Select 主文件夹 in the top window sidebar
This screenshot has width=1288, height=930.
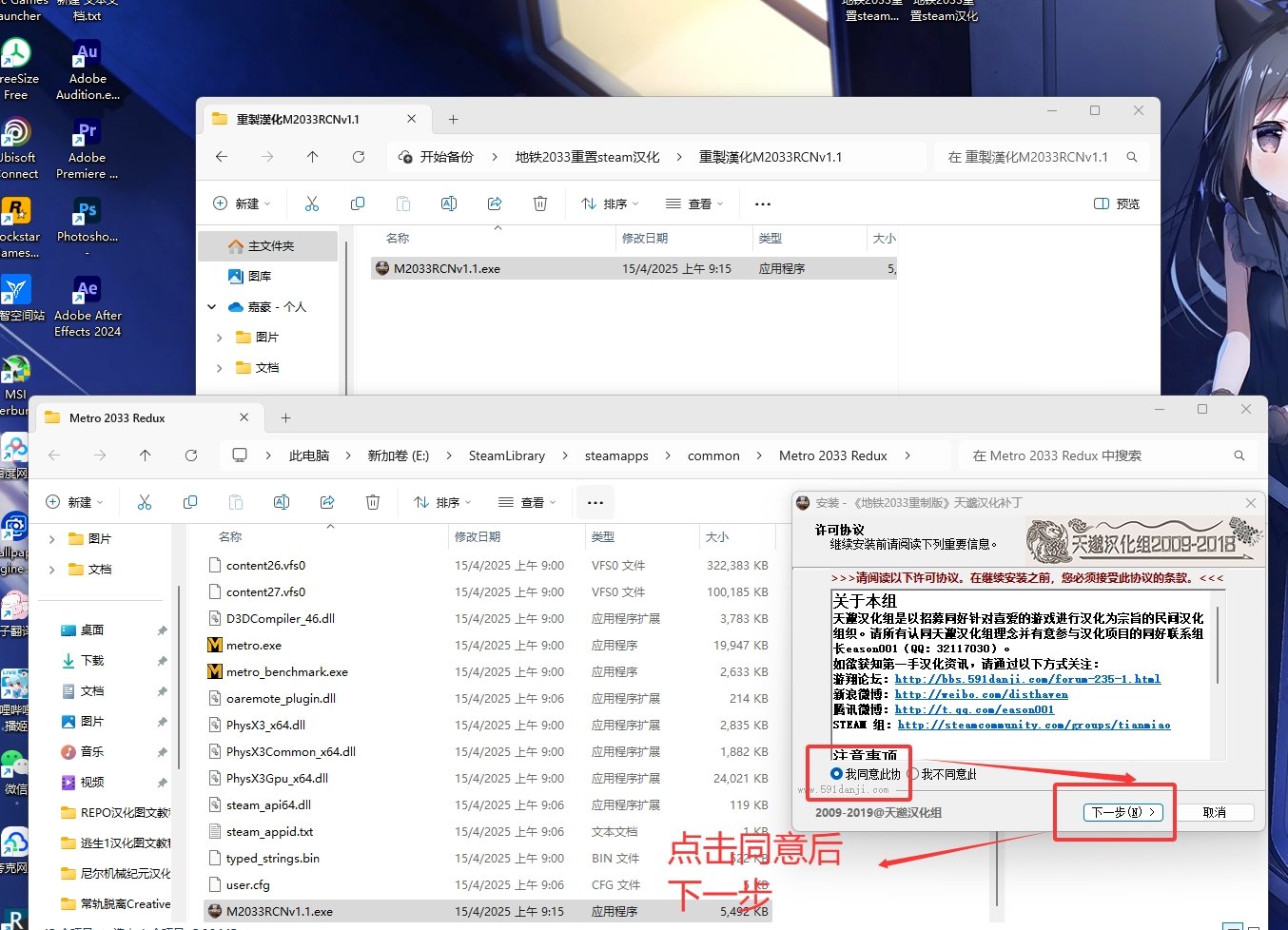[268, 246]
